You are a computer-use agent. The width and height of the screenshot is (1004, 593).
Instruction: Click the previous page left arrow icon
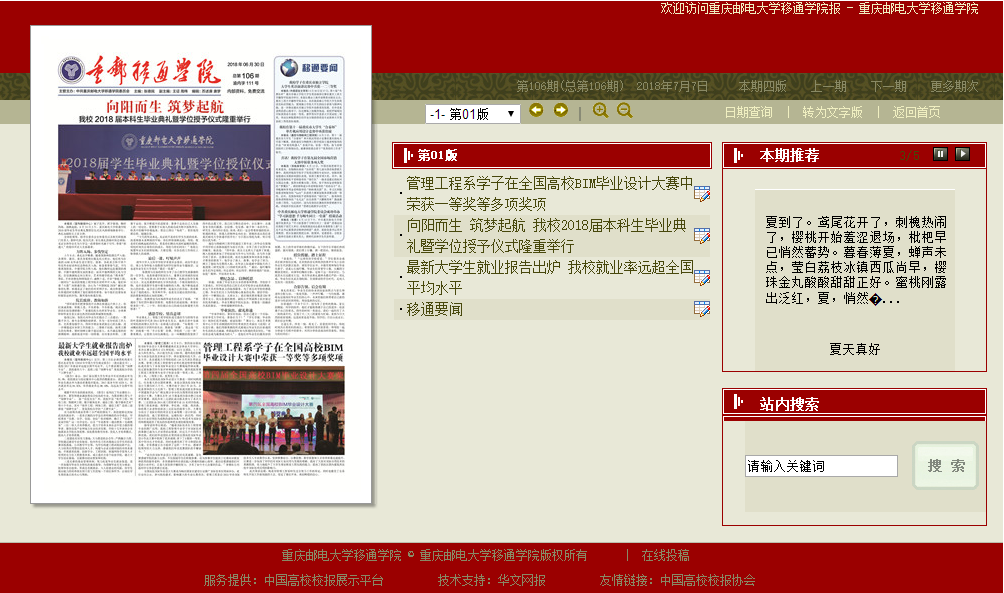point(537,111)
